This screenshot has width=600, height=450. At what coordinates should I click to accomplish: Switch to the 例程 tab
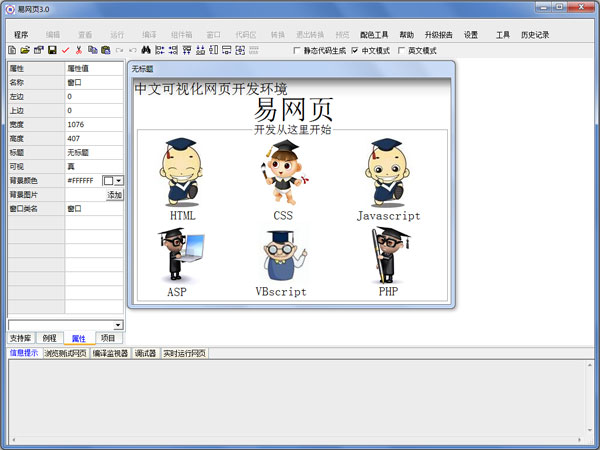(x=49, y=338)
